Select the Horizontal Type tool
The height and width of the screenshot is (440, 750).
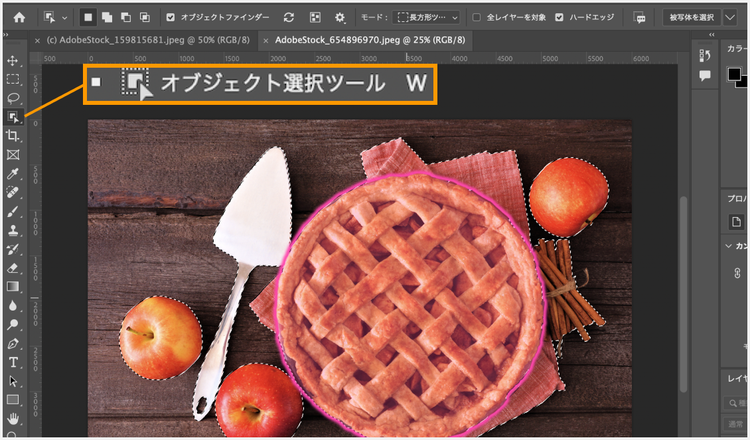coord(13,363)
